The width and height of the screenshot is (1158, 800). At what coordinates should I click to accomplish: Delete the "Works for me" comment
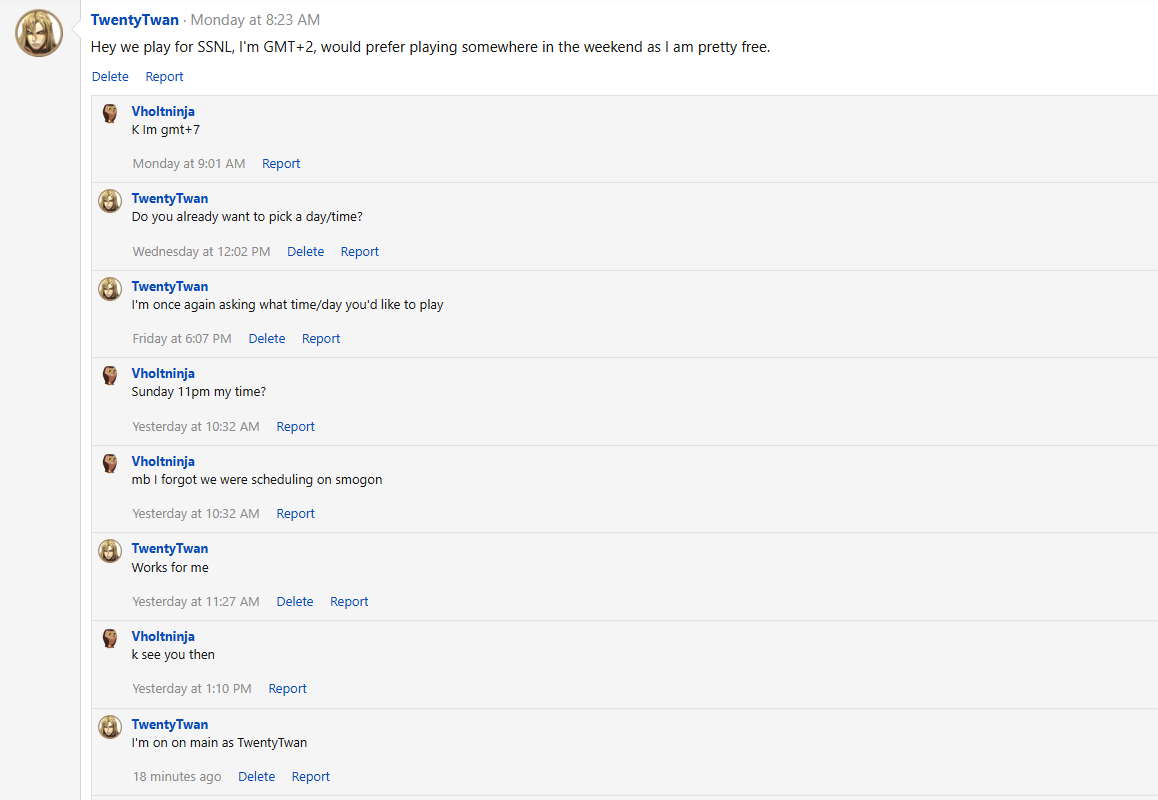click(x=295, y=602)
